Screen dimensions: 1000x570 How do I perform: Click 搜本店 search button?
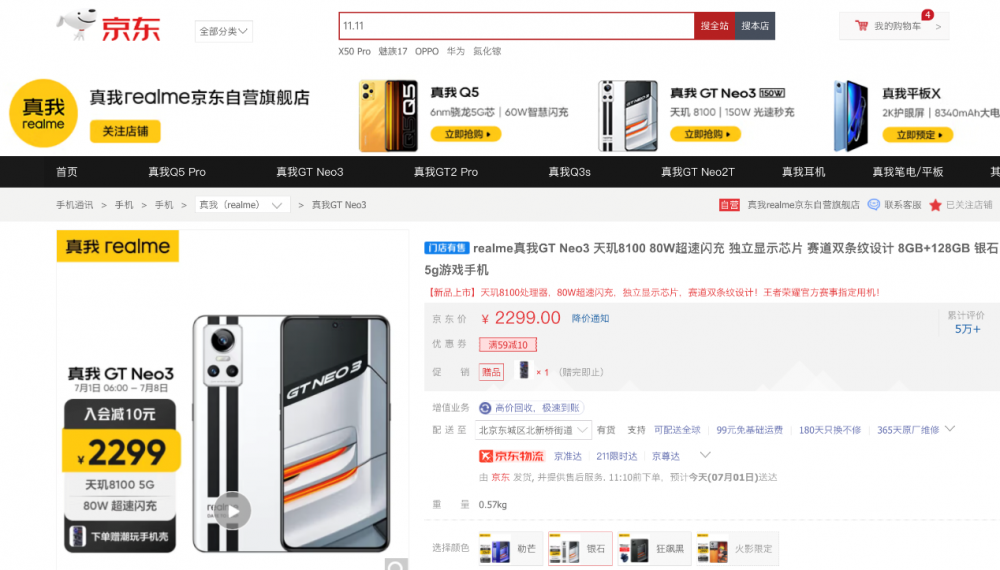click(x=755, y=26)
